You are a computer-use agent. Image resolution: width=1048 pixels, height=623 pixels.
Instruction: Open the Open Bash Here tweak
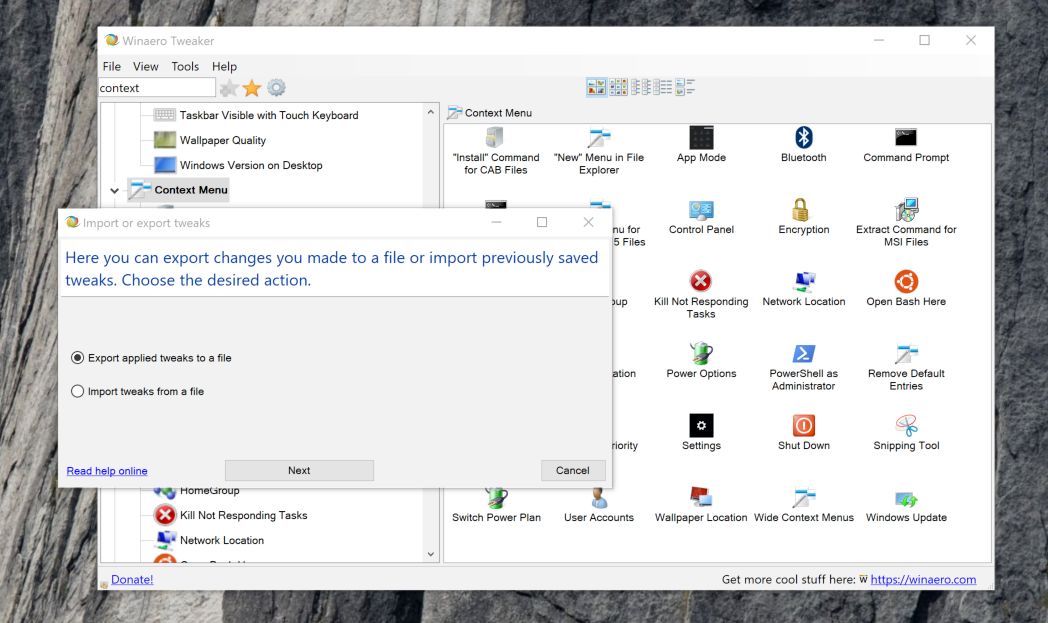[906, 289]
